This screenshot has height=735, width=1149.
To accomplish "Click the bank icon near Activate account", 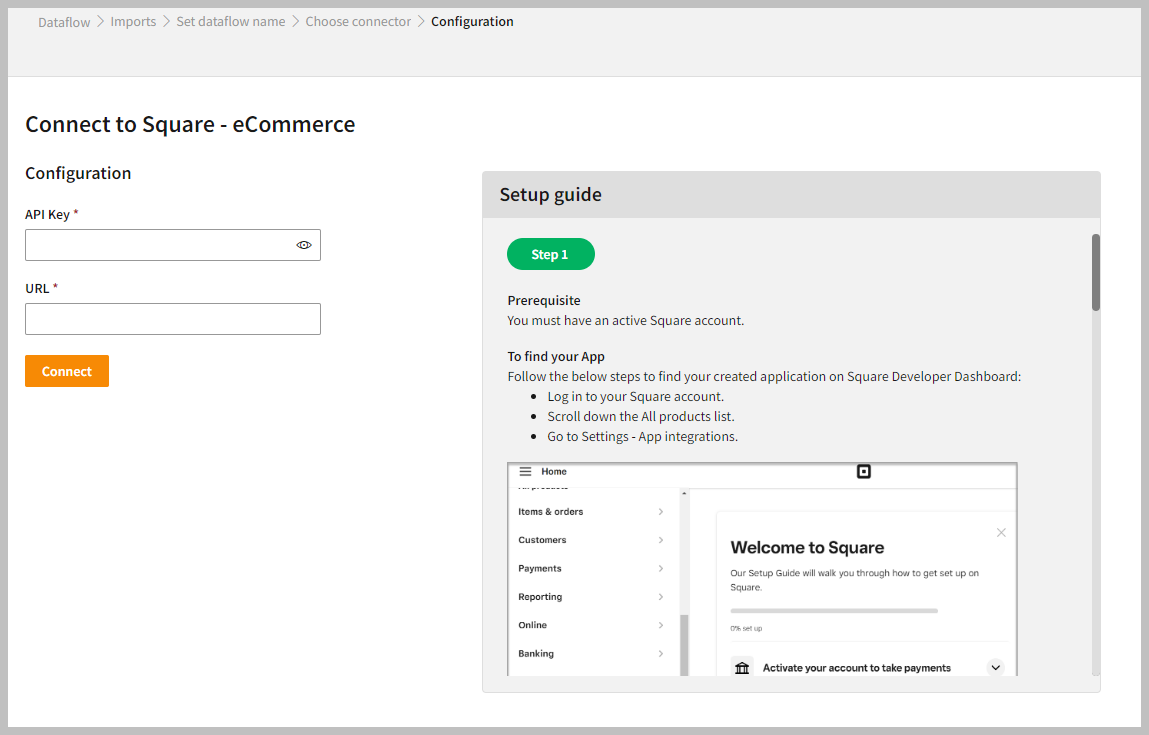I will tap(741, 667).
